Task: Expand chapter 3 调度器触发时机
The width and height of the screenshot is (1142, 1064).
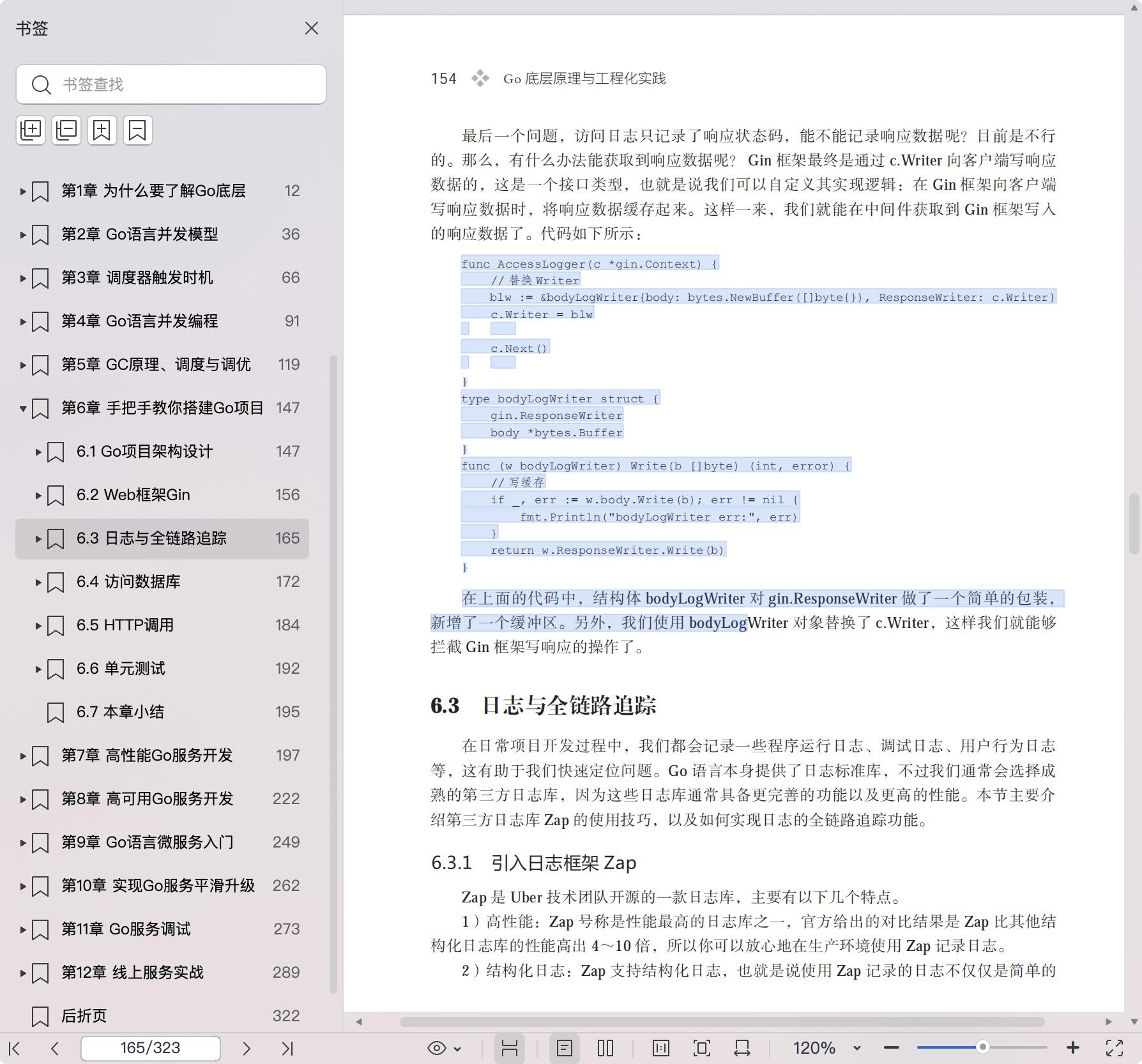Action: pyautogui.click(x=23, y=278)
